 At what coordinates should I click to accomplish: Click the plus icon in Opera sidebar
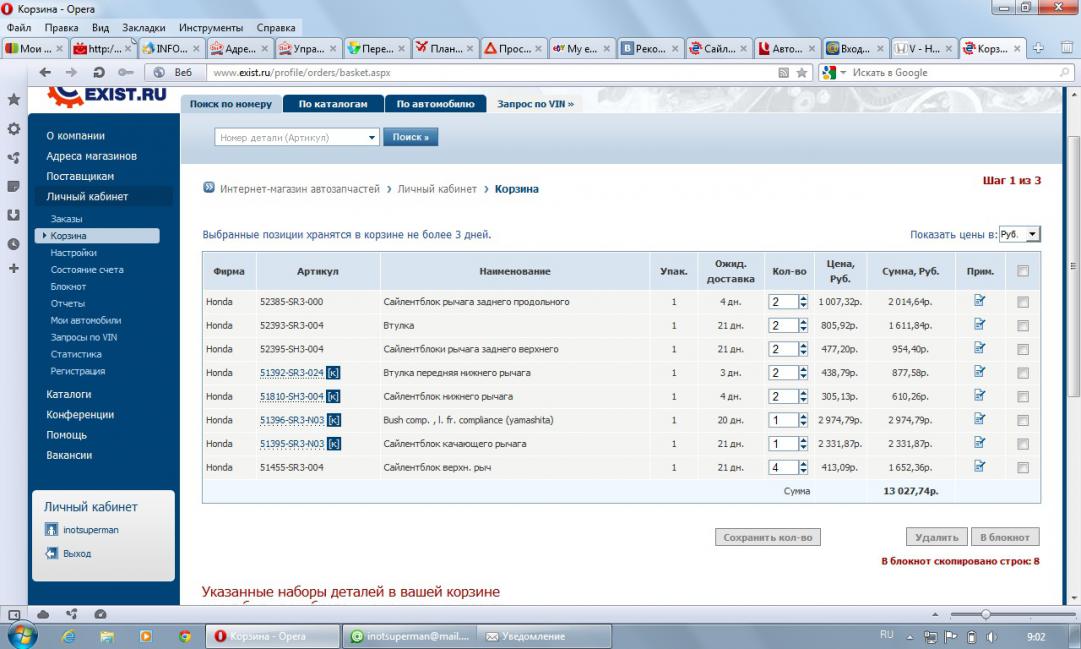click(x=14, y=268)
